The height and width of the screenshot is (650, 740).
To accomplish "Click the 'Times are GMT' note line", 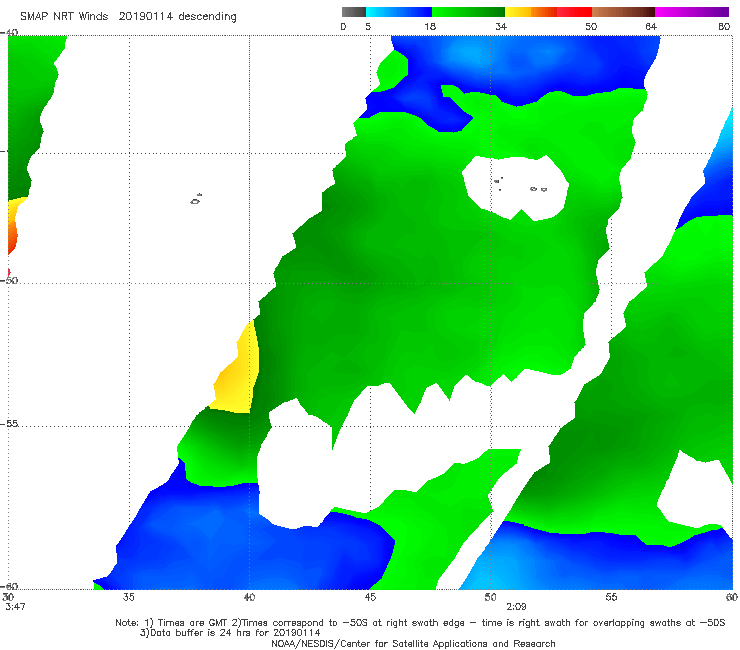I will click(420, 623).
